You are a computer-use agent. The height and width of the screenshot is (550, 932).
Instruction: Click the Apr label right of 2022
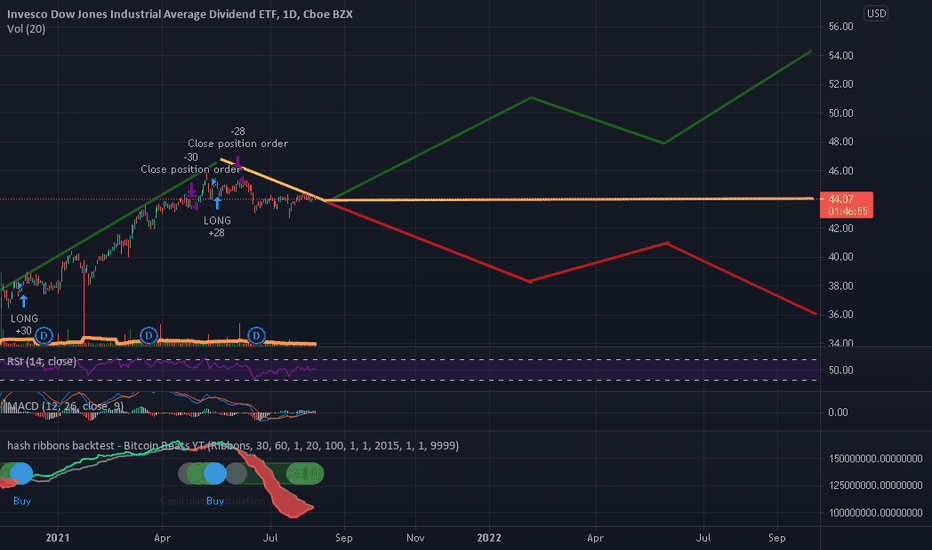click(x=595, y=538)
